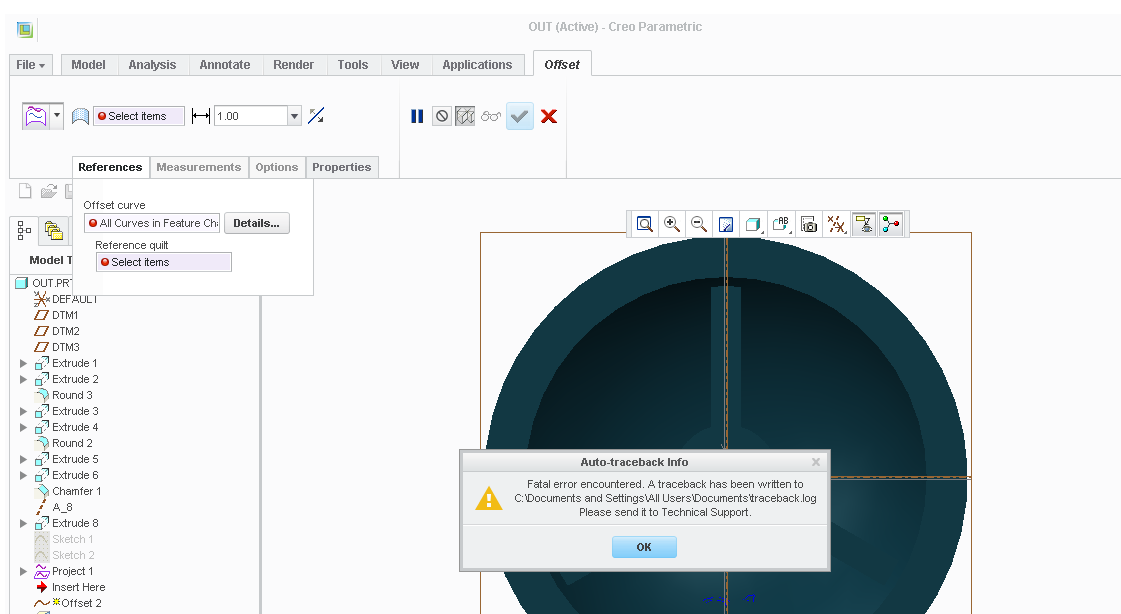Image resolution: width=1121 pixels, height=614 pixels.
Task: Open the File menu
Action: coord(31,64)
